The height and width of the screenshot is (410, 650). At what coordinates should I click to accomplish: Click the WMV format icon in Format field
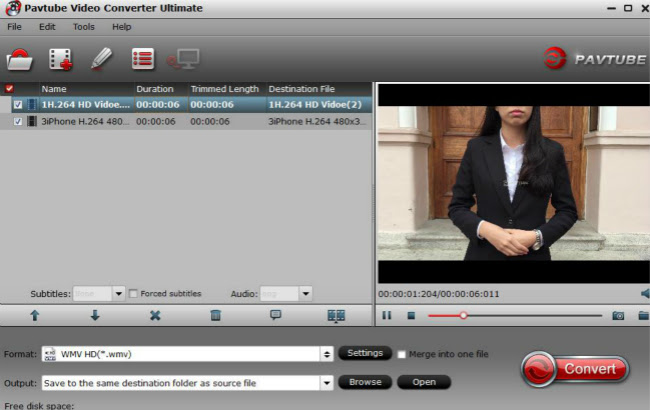[x=50, y=354]
